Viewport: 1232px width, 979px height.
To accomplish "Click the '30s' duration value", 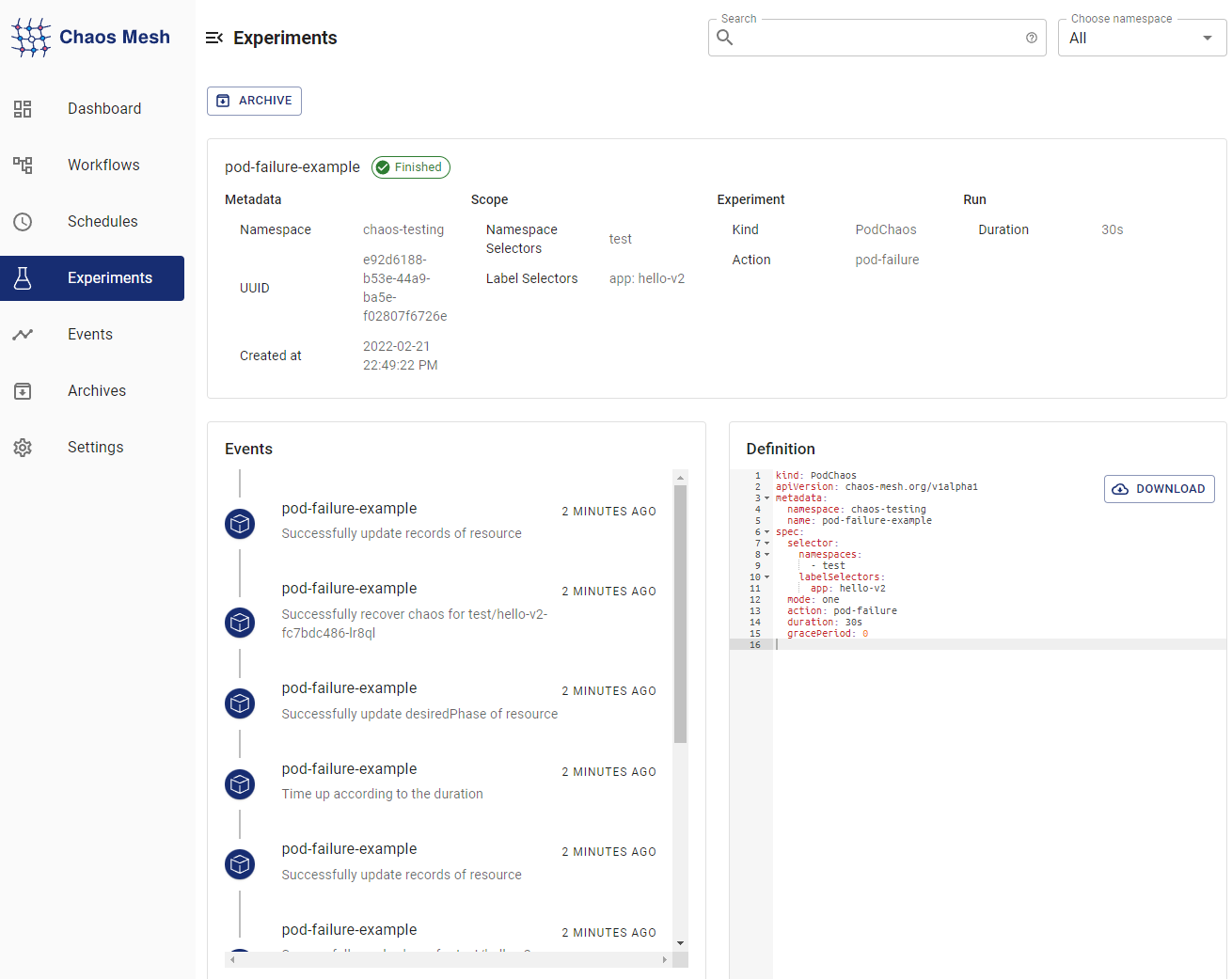I will tap(1113, 229).
